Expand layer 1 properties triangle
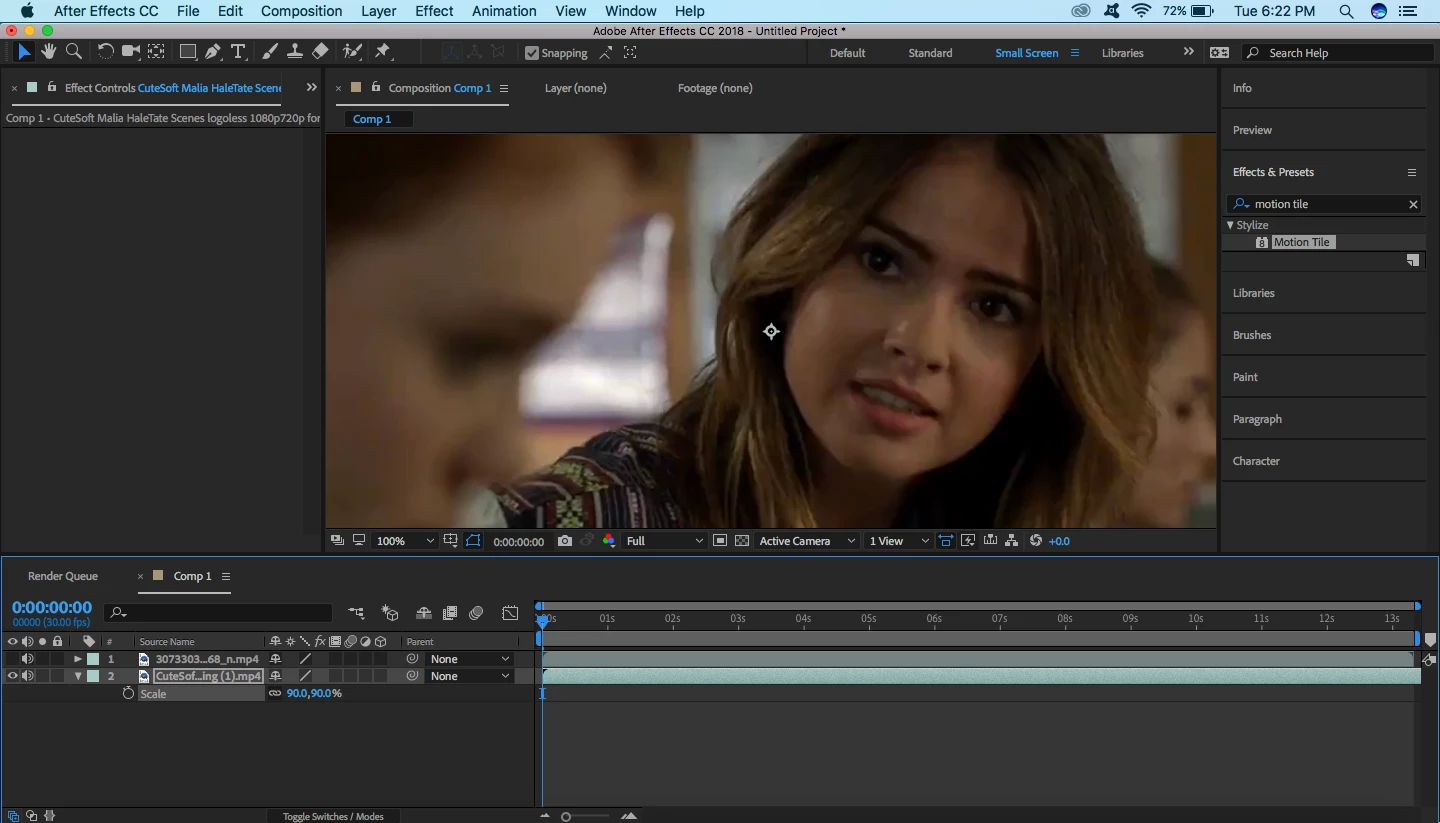1440x823 pixels. click(x=78, y=659)
